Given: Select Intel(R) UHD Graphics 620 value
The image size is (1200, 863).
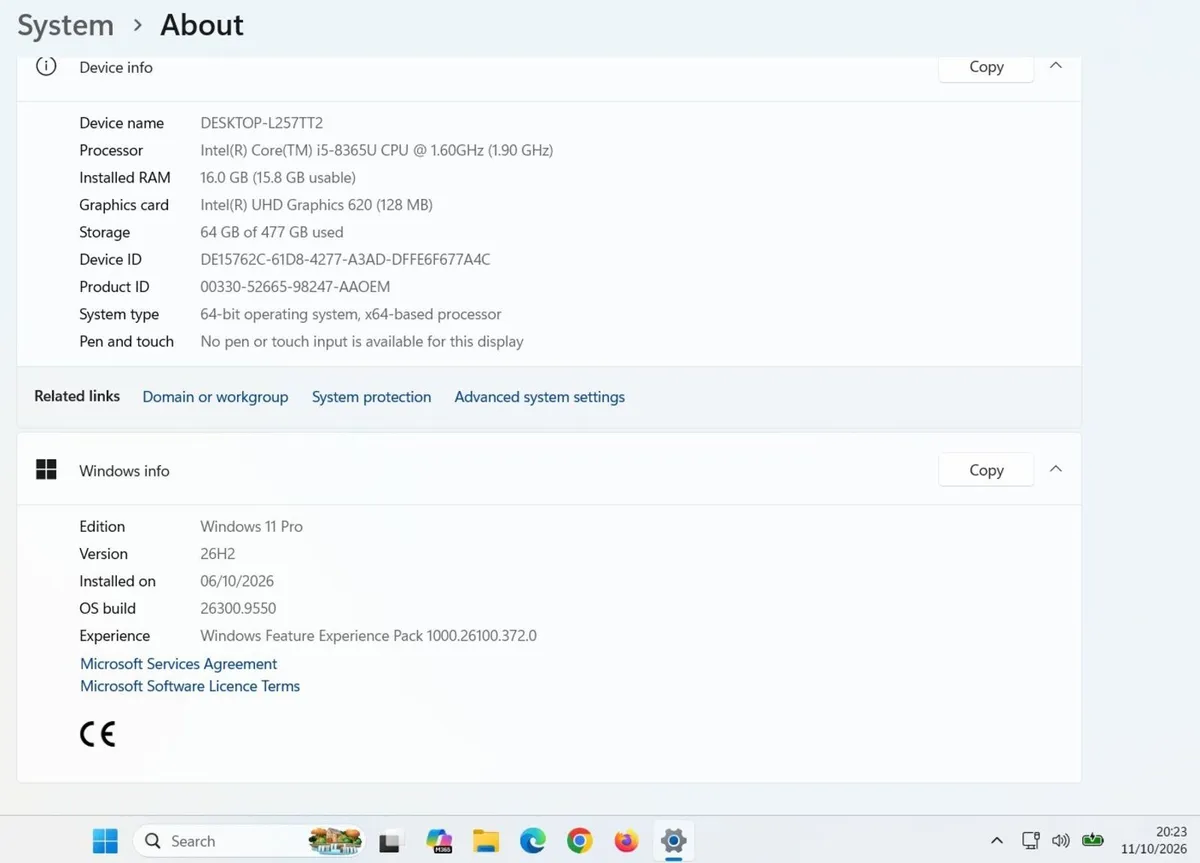Looking at the screenshot, I should [316, 204].
